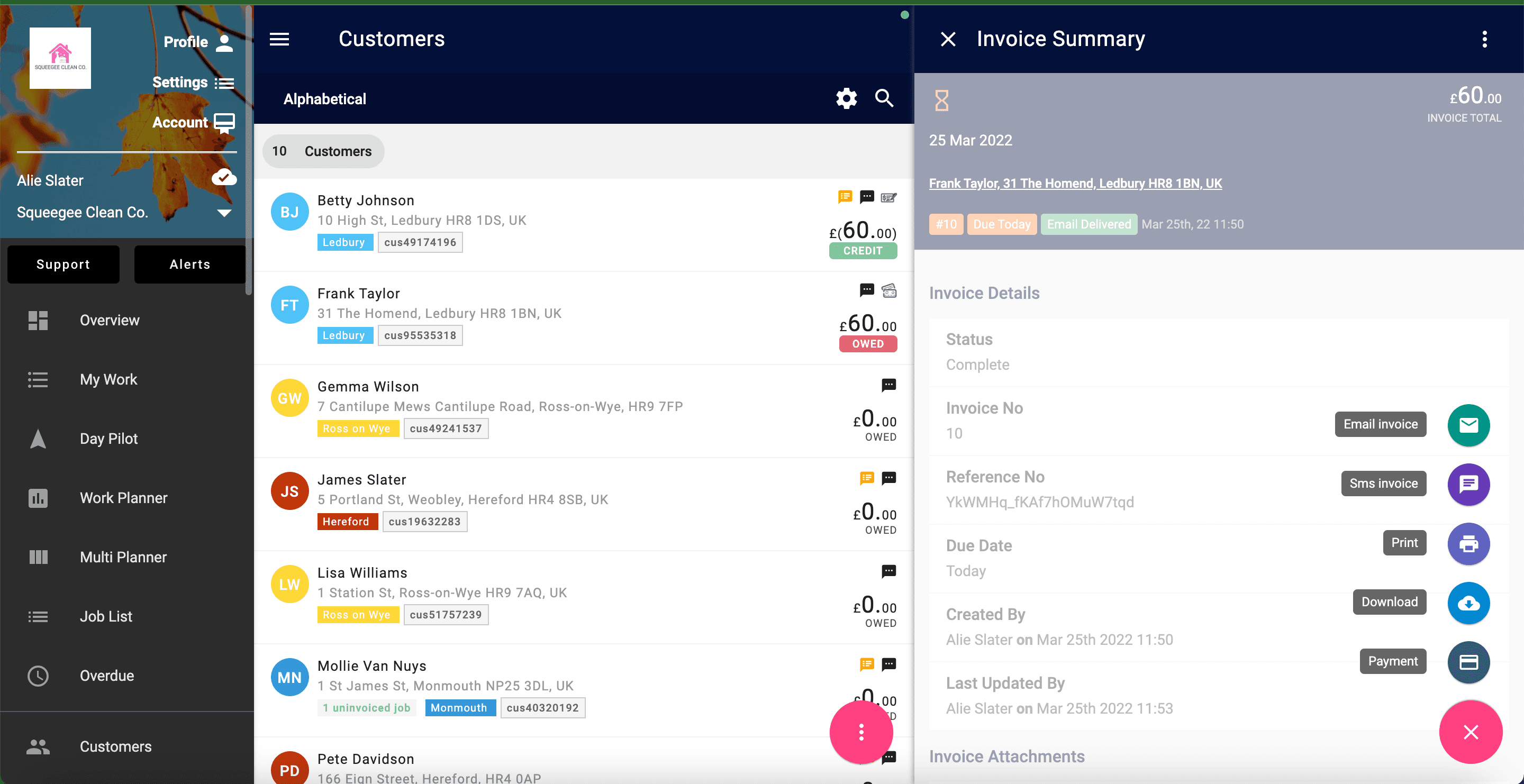The height and width of the screenshot is (784, 1524).
Task: Expand the pink floating actions menu in customers list
Action: [861, 732]
